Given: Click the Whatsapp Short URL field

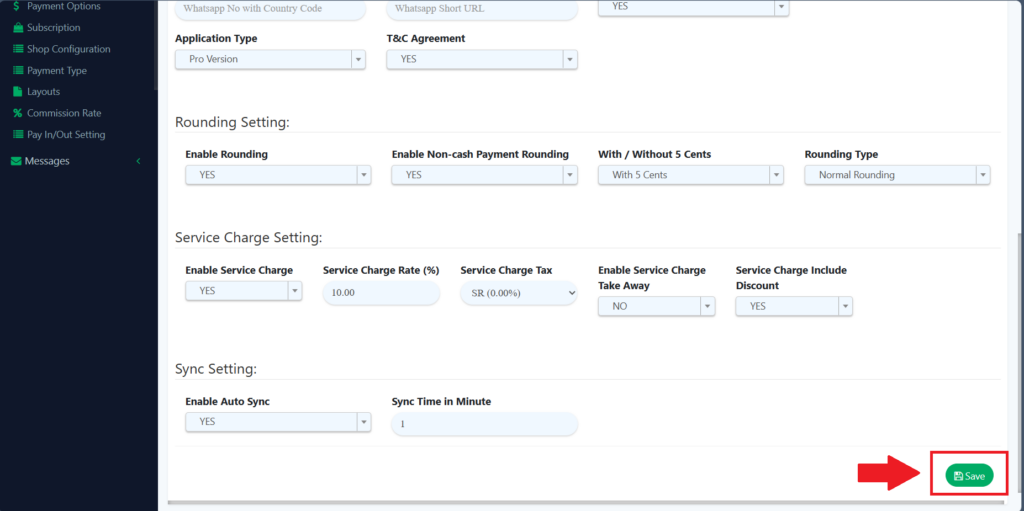Looking at the screenshot, I should 482,10.
